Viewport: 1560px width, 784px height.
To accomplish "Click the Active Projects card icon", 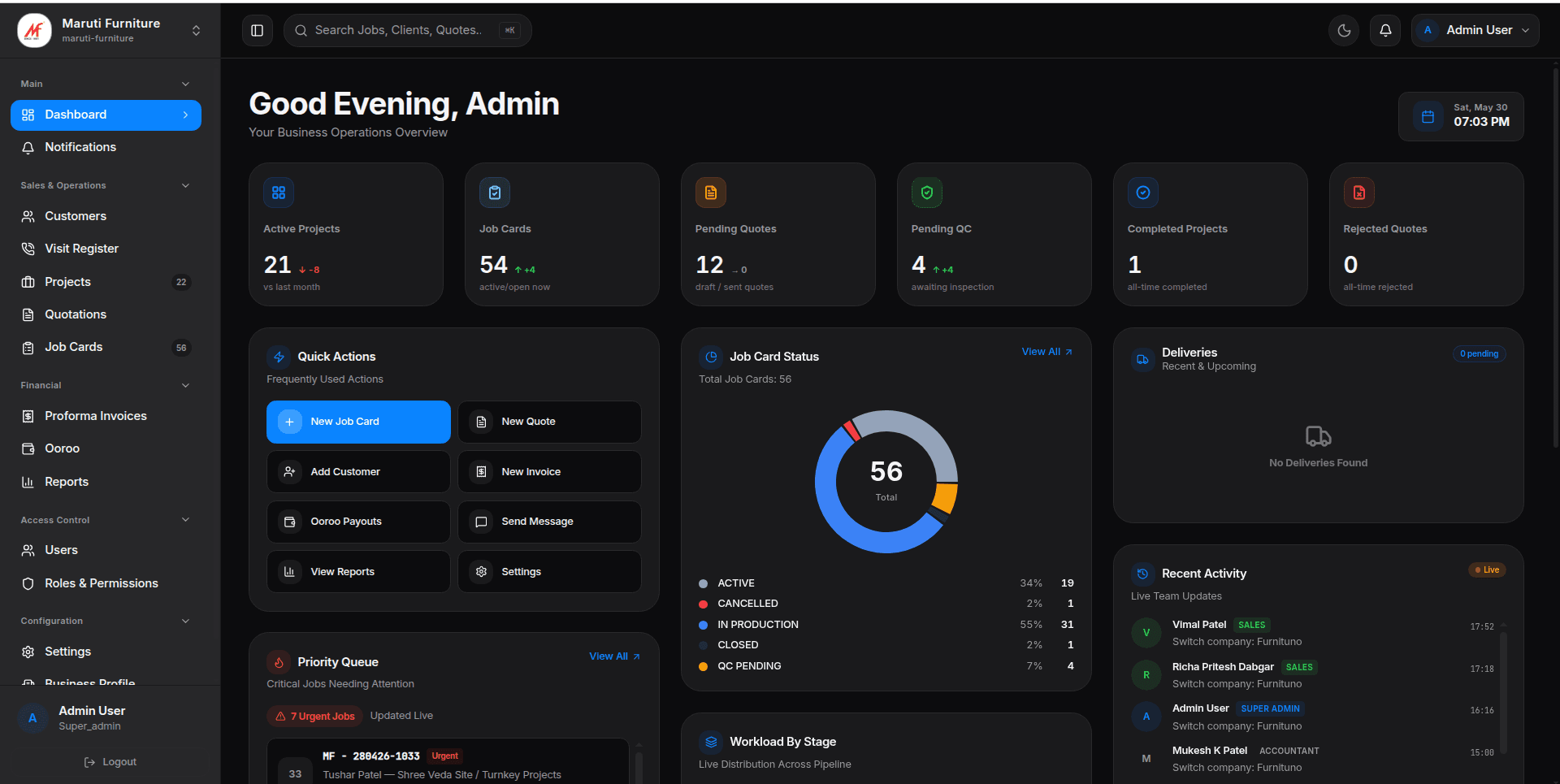I will click(279, 193).
